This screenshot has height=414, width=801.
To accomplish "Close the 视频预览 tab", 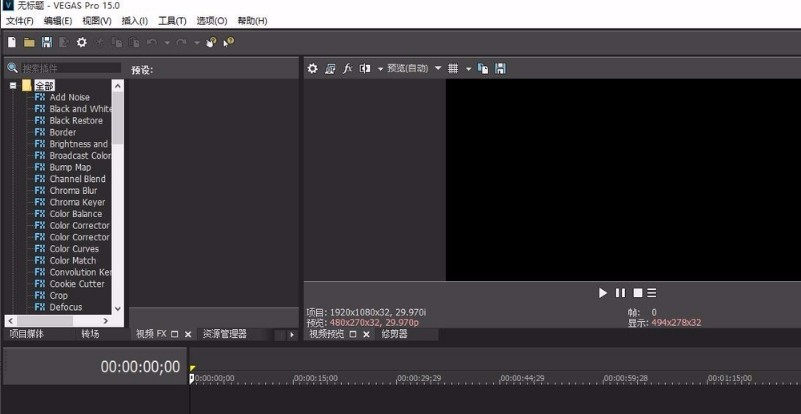I will (366, 334).
